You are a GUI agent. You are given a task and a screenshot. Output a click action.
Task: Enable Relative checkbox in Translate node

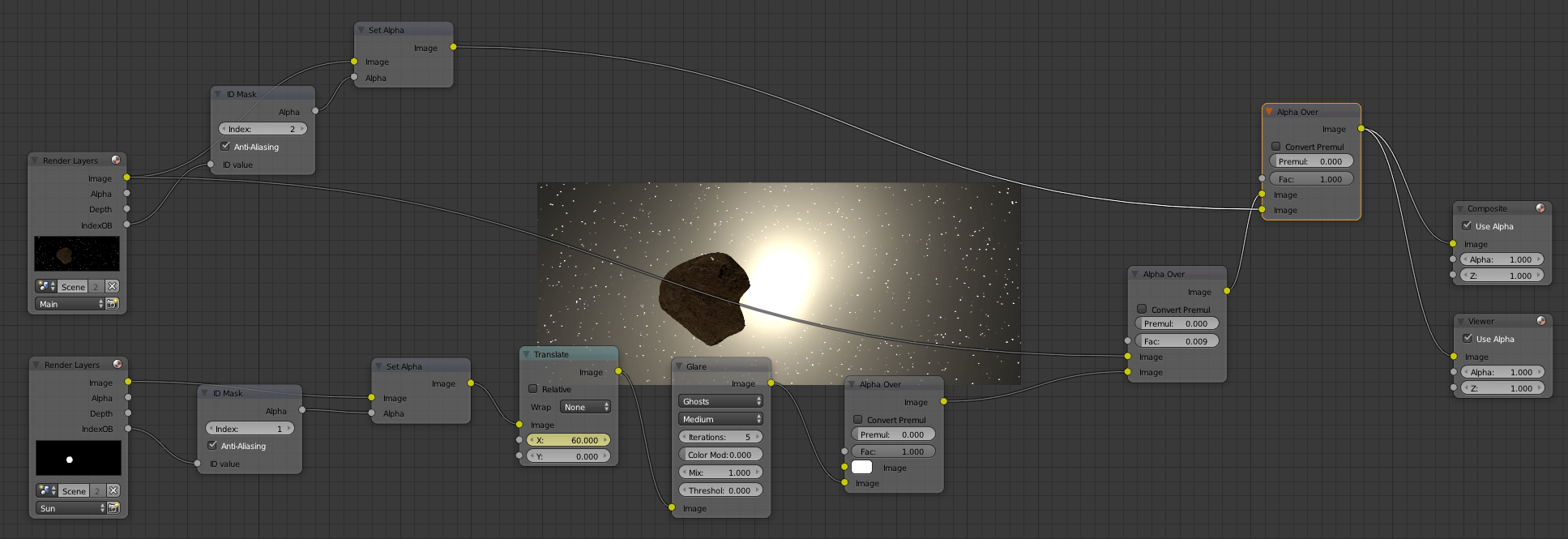click(533, 389)
